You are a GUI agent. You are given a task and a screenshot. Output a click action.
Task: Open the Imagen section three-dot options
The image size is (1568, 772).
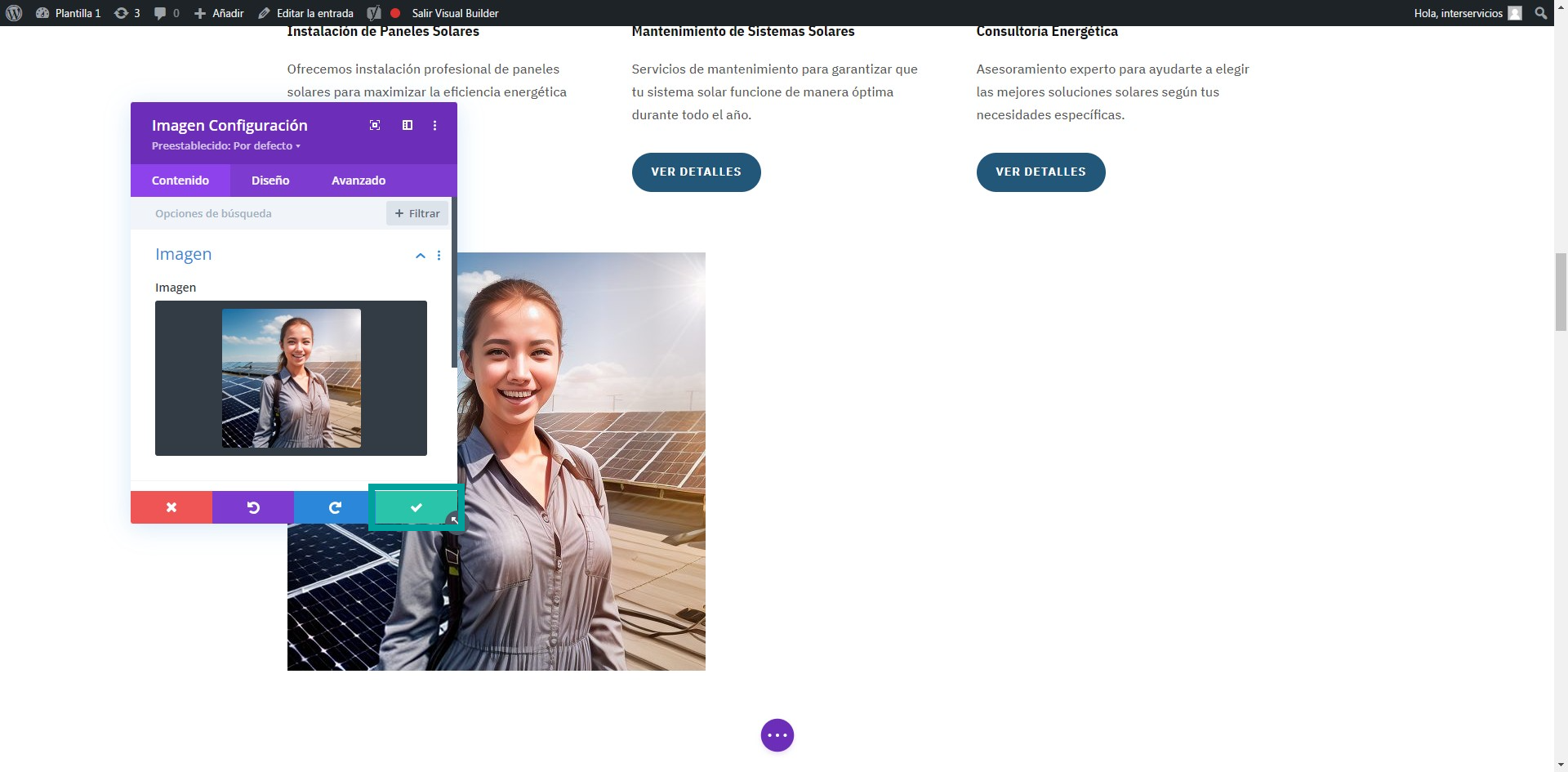click(x=439, y=256)
